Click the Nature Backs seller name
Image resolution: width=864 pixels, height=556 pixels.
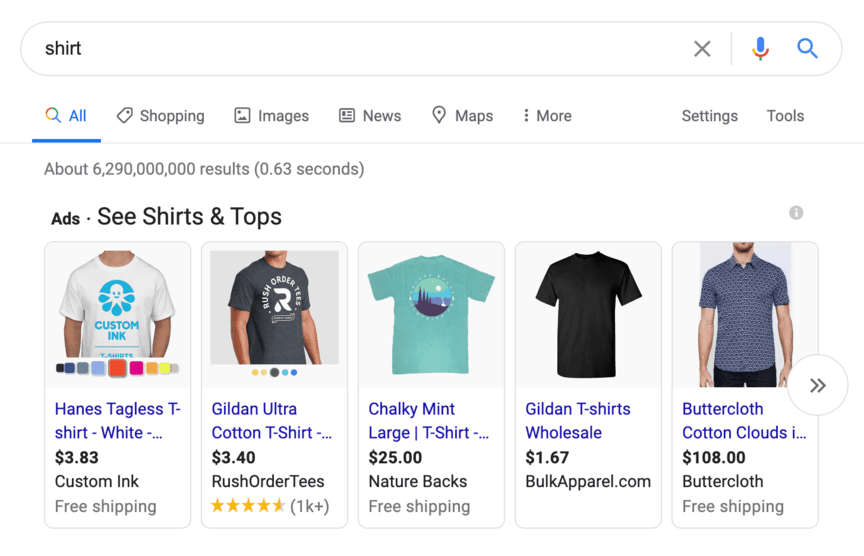(x=418, y=482)
